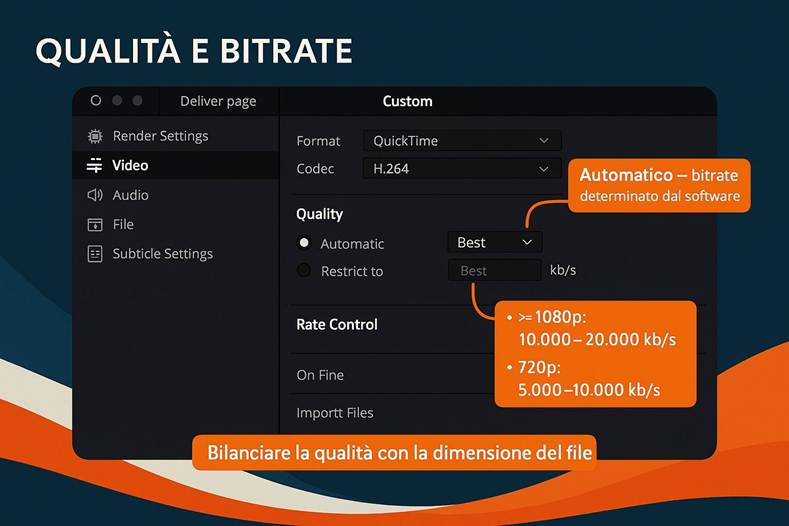The image size is (789, 526).
Task: Click the Deliver page tab
Action: pyautogui.click(x=218, y=101)
